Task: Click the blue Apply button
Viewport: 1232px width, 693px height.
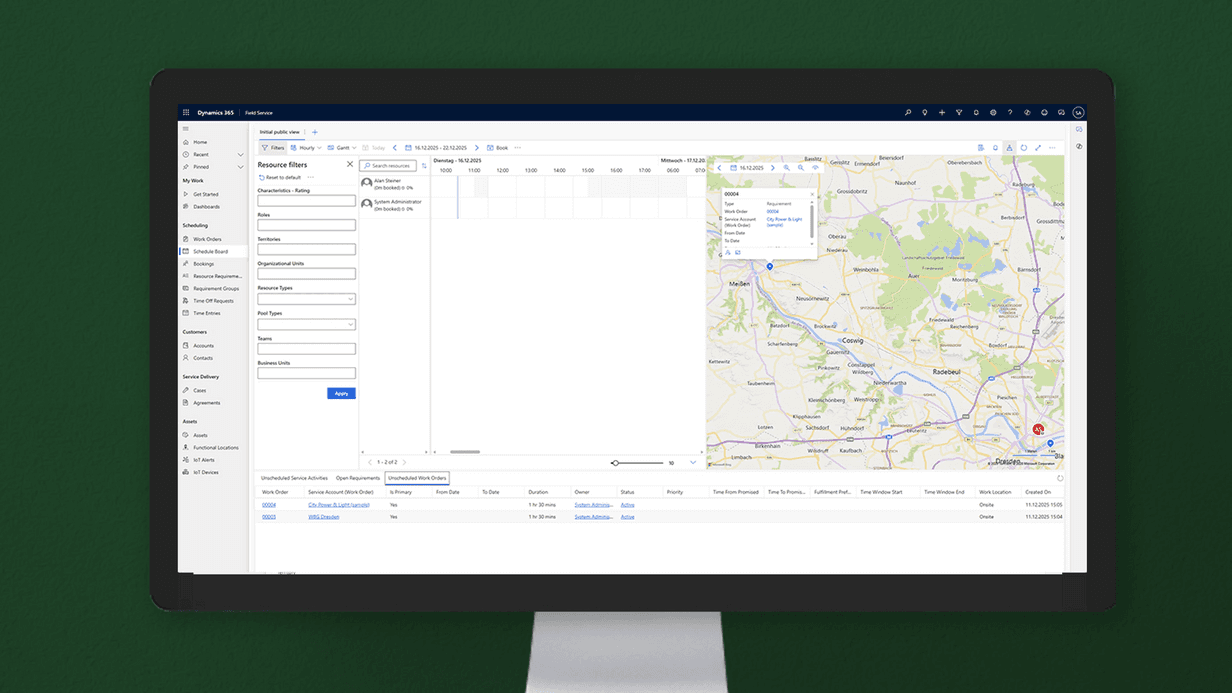Action: [x=341, y=393]
